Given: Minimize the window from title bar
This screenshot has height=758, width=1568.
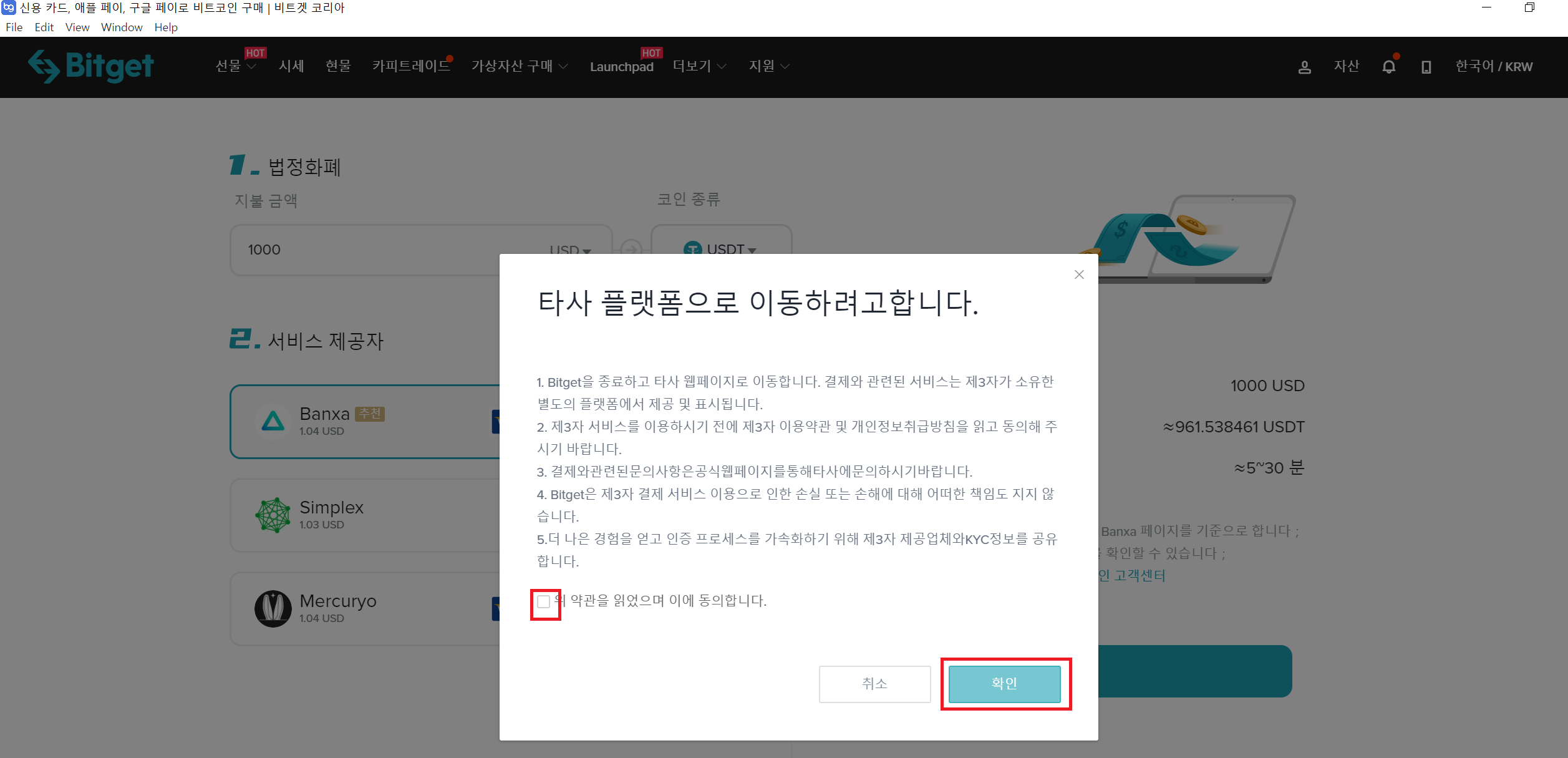Looking at the screenshot, I should (x=1486, y=7).
